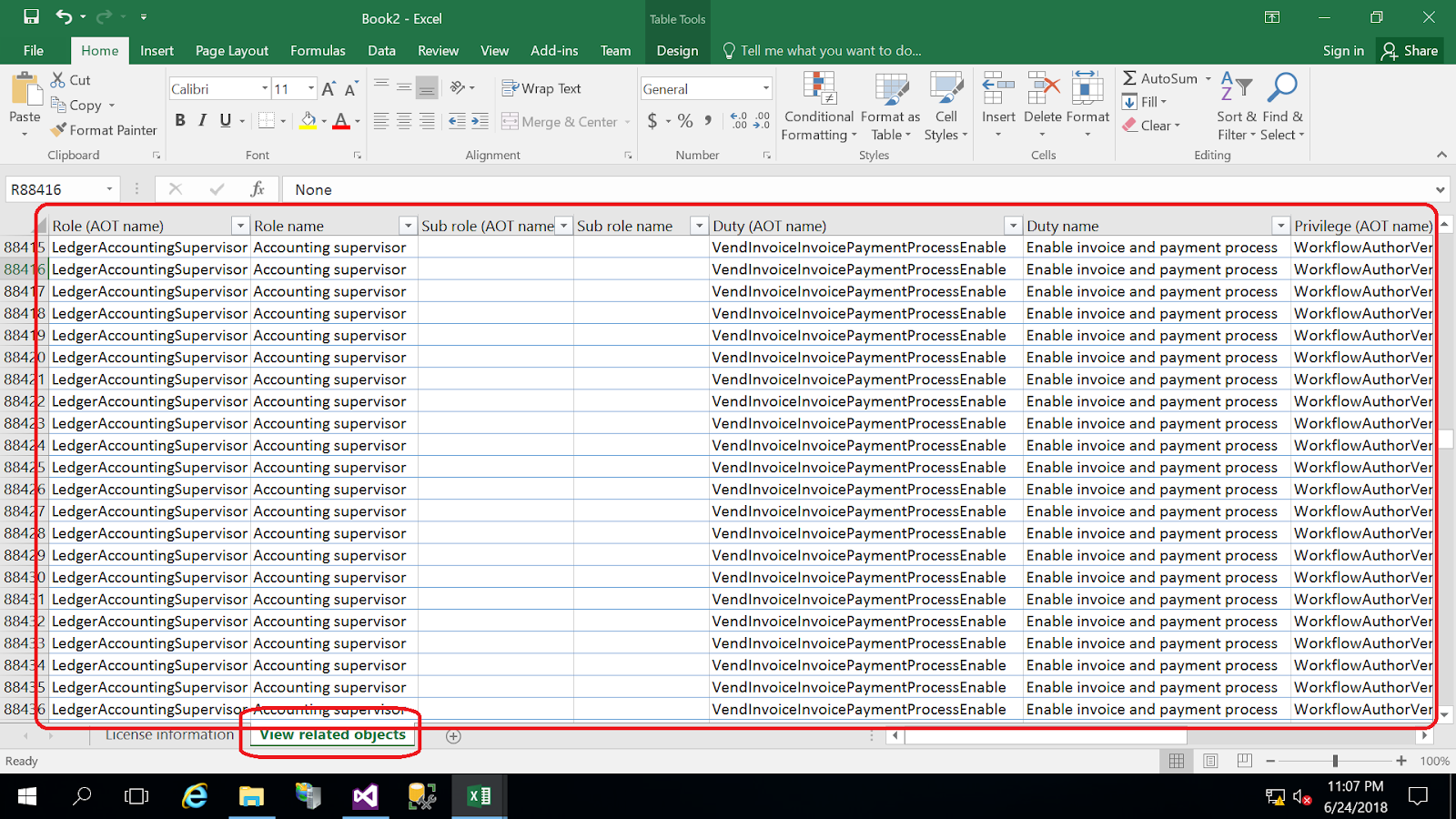
Task: Apply the yellow fill color
Action: click(308, 120)
